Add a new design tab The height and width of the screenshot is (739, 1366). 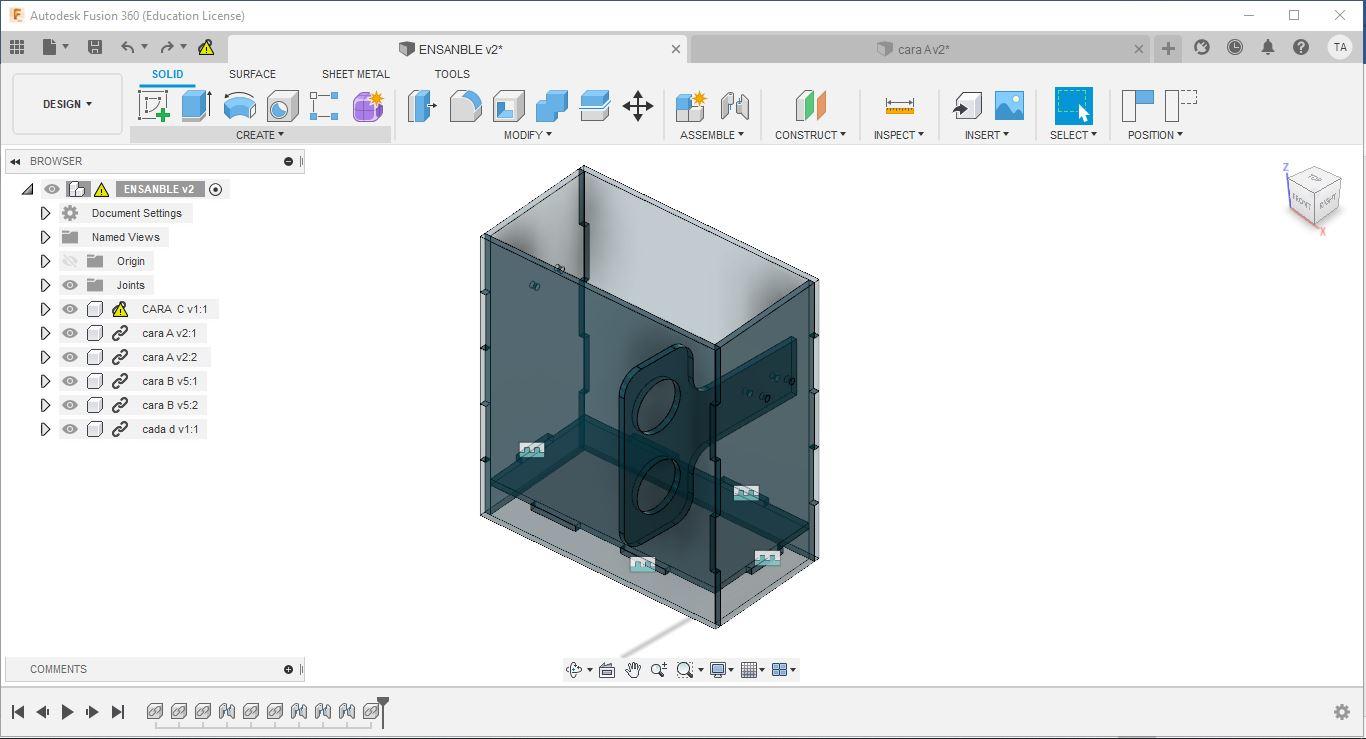[1168, 48]
